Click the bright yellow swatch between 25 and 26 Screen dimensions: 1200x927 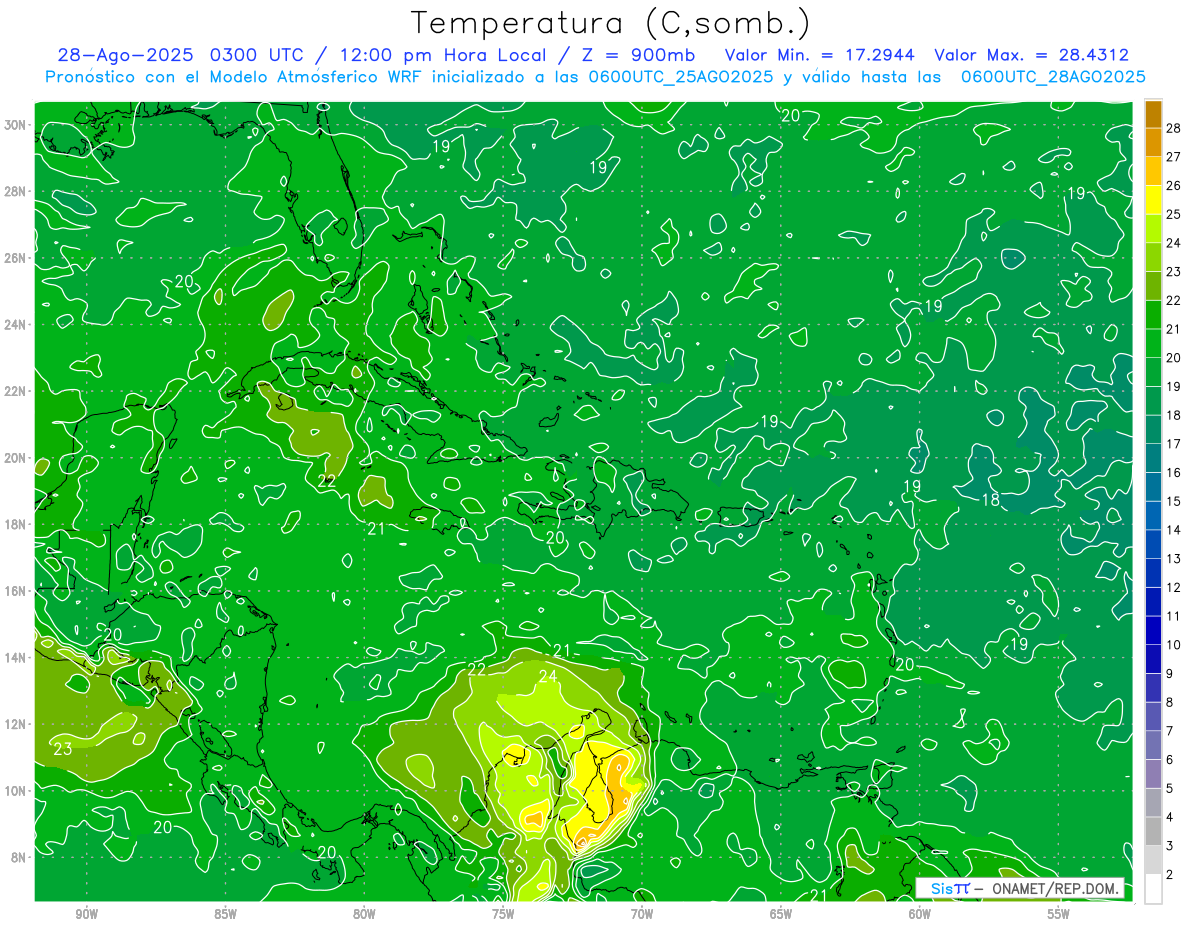click(x=1153, y=199)
